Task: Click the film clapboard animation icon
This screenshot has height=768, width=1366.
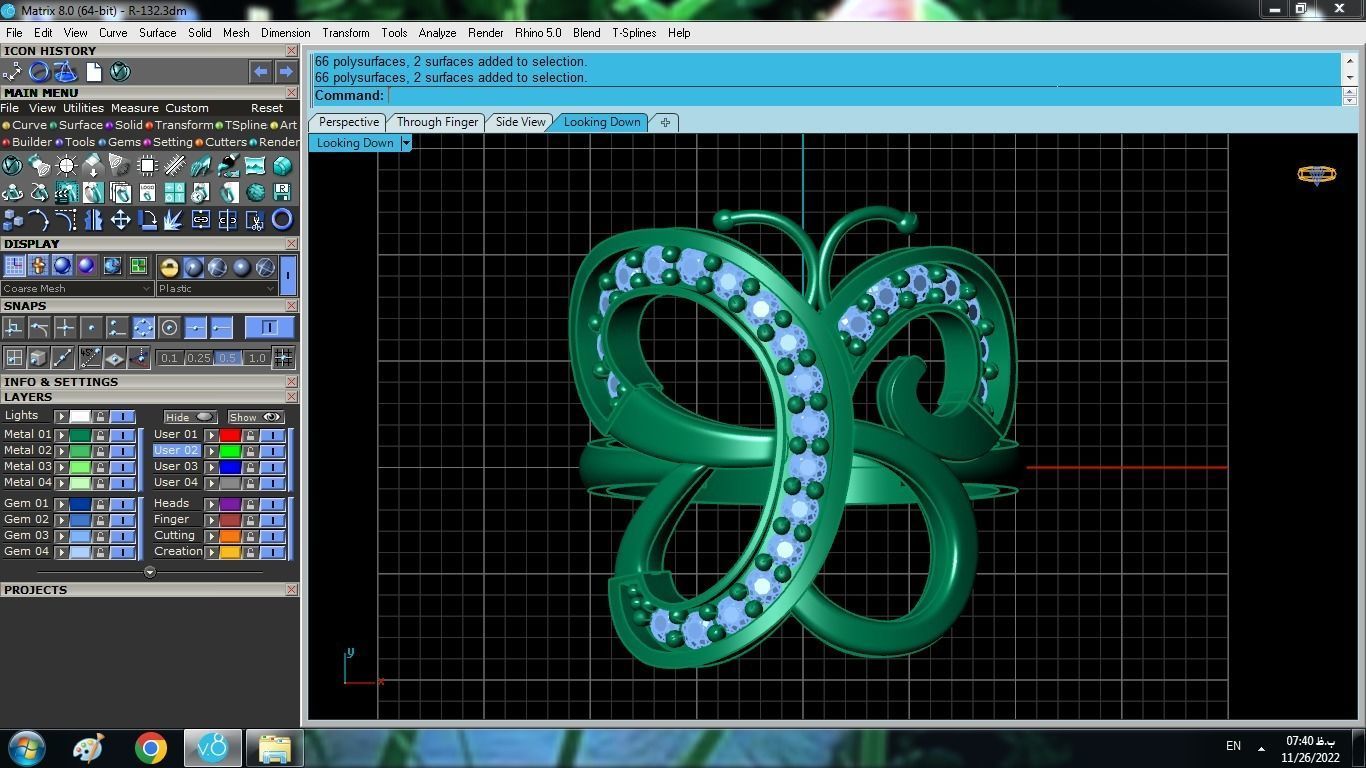Action: [x=66, y=192]
